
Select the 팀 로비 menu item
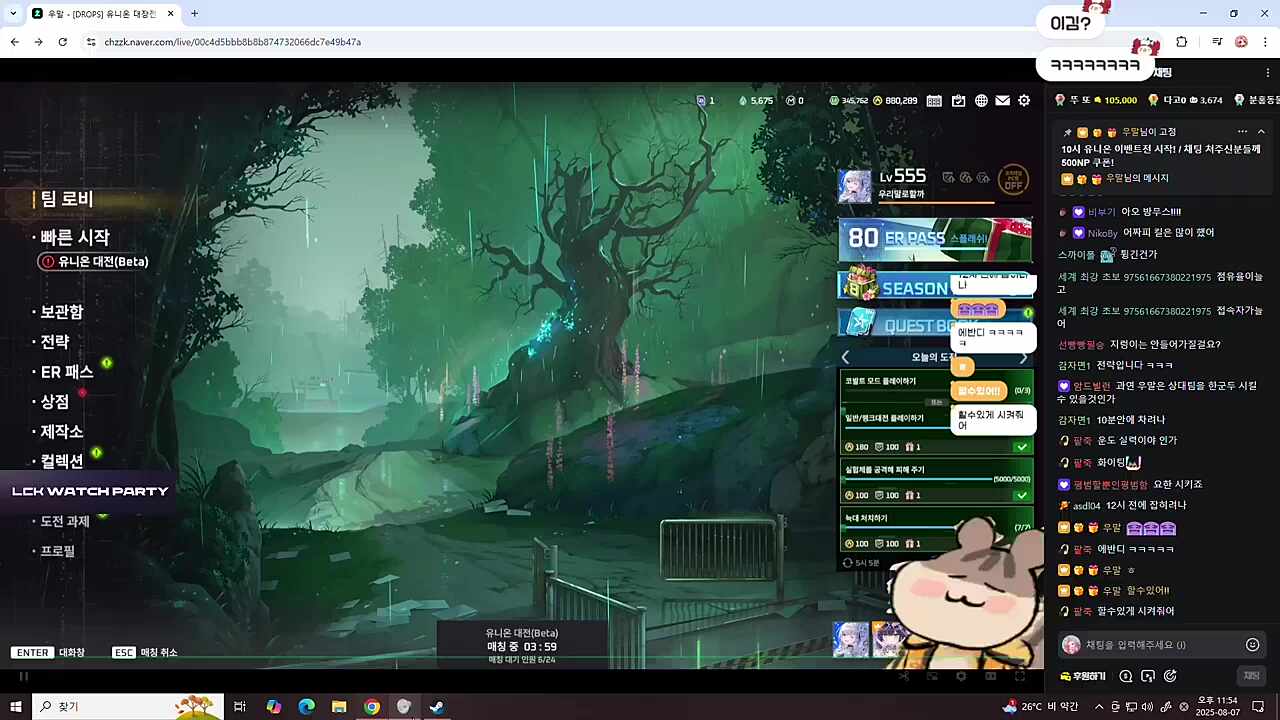(x=66, y=199)
